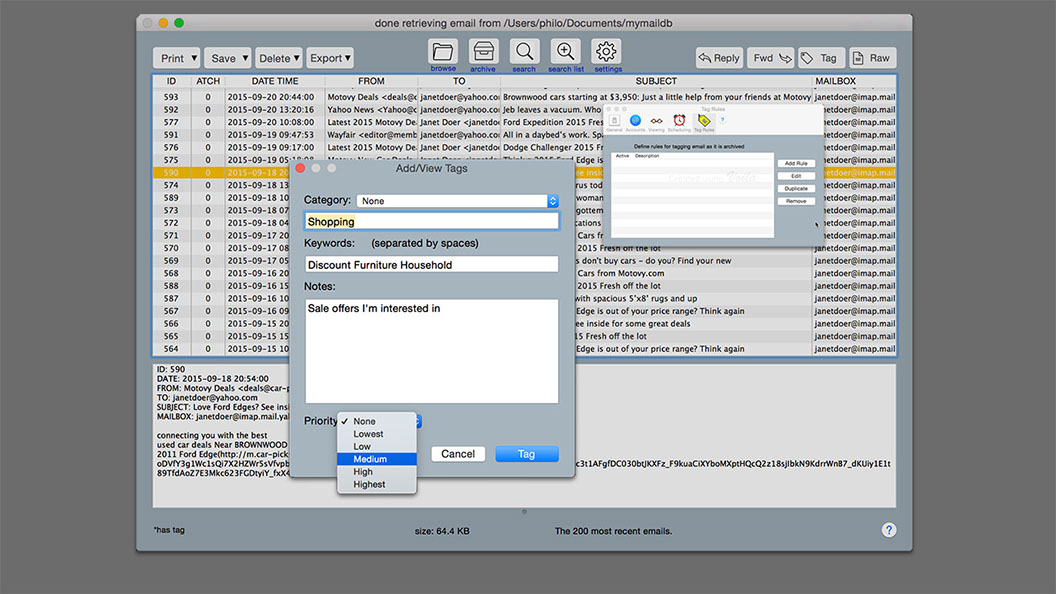This screenshot has width=1056, height=594.
Task: Sort by the ID column header
Action: (x=172, y=81)
